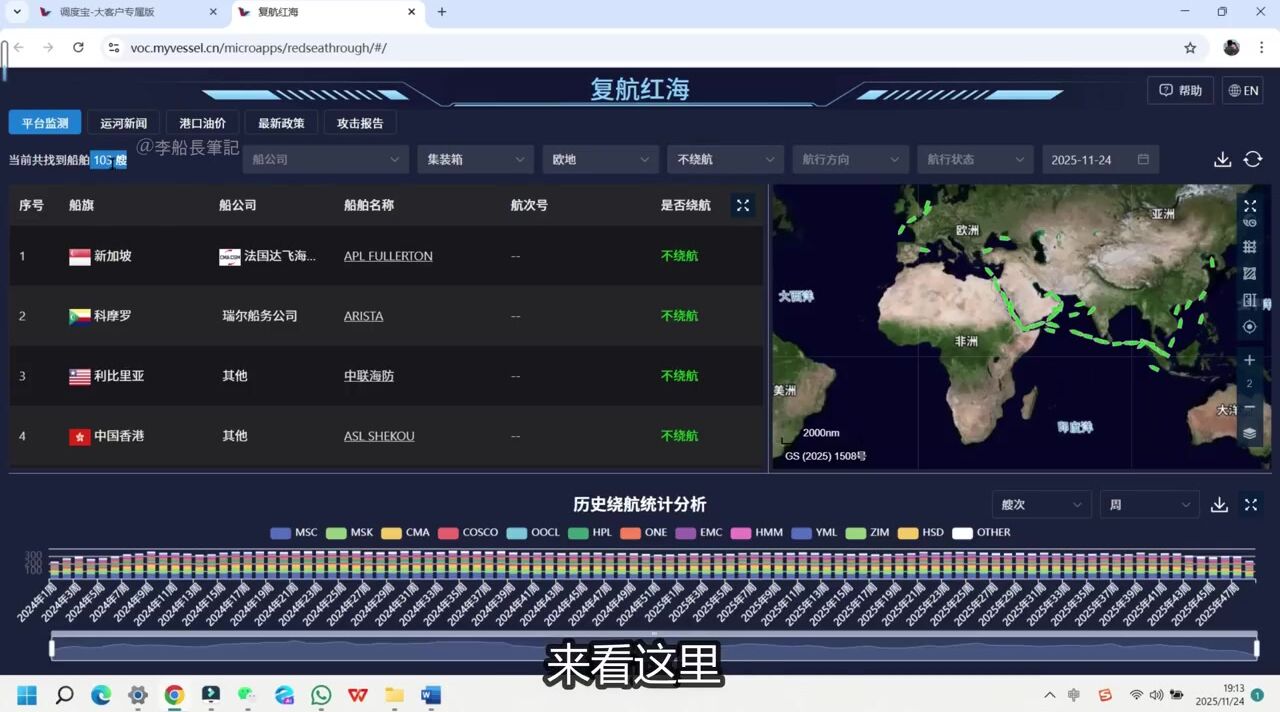Click the map locate target icon
1280x712 pixels.
pyautogui.click(x=1249, y=327)
